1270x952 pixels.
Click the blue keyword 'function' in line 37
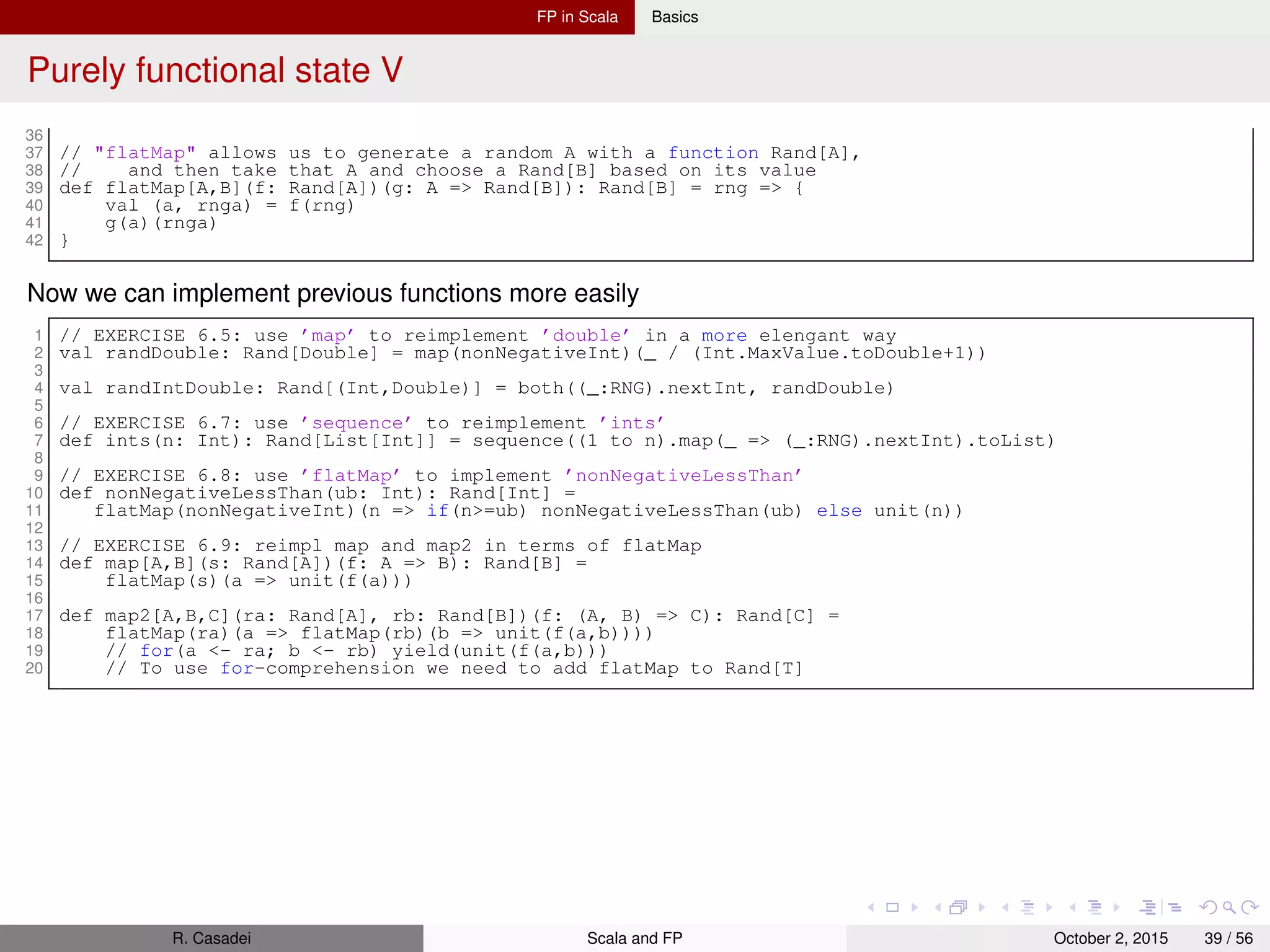click(713, 153)
